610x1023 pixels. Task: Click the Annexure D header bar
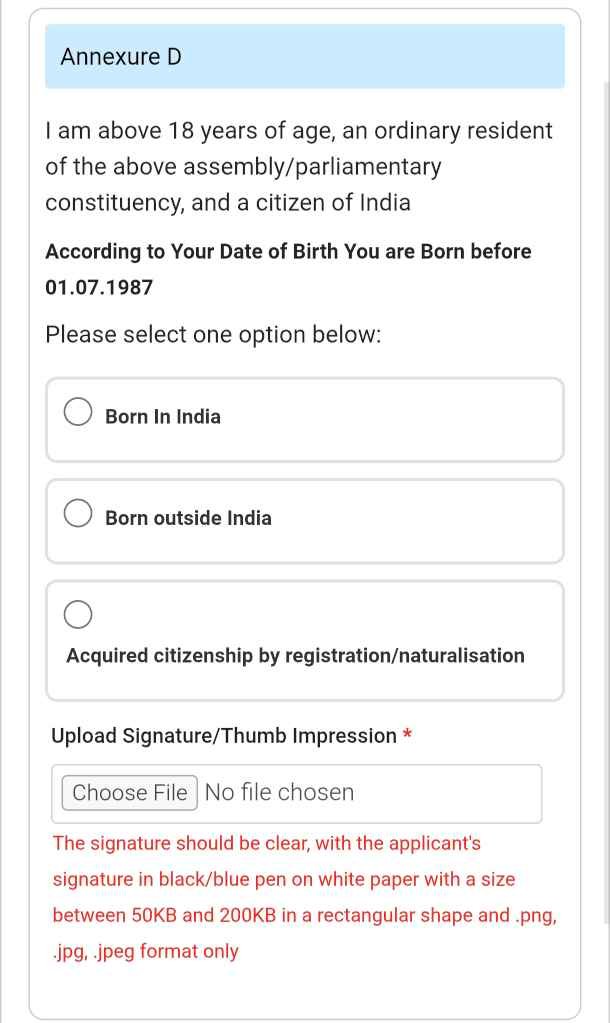304,57
